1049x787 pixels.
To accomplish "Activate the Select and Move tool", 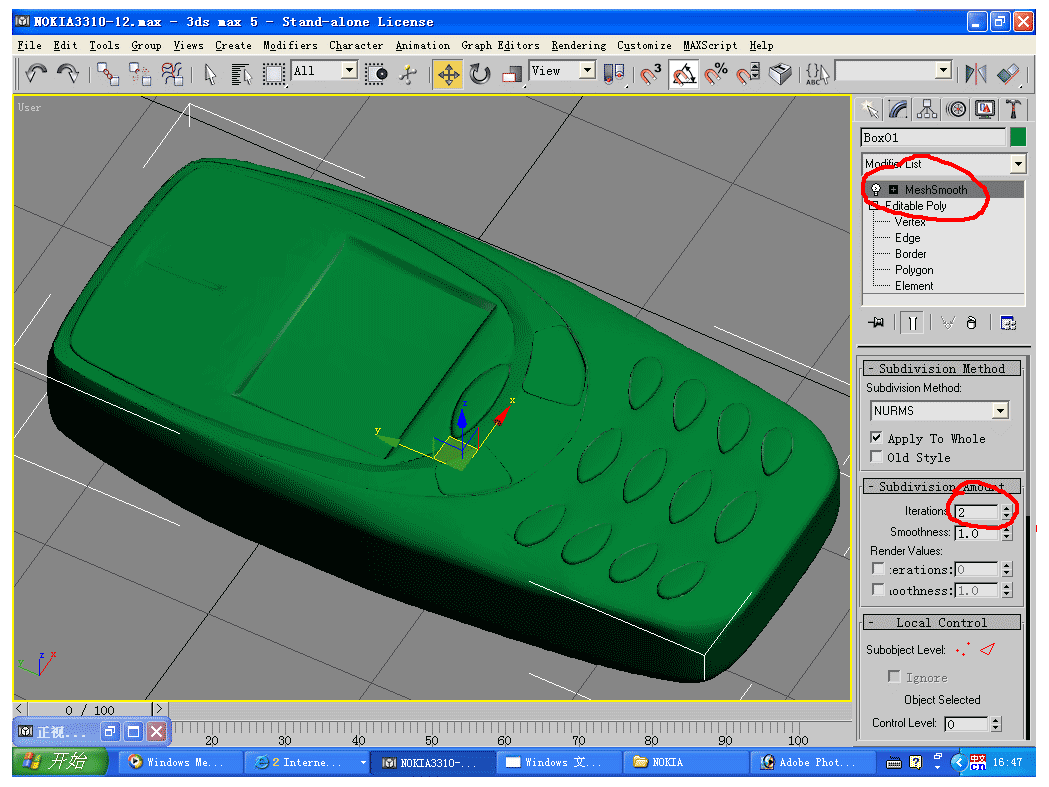I will [x=448, y=74].
